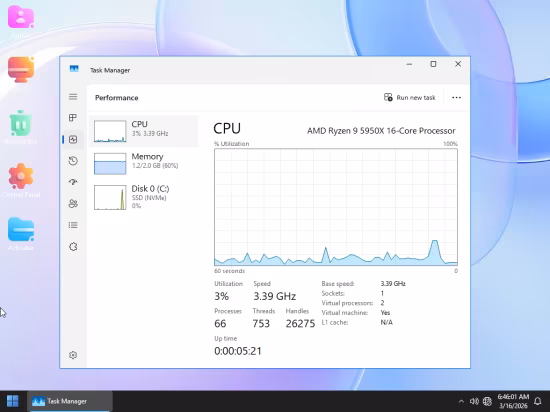Open the Users page icon

click(73, 204)
